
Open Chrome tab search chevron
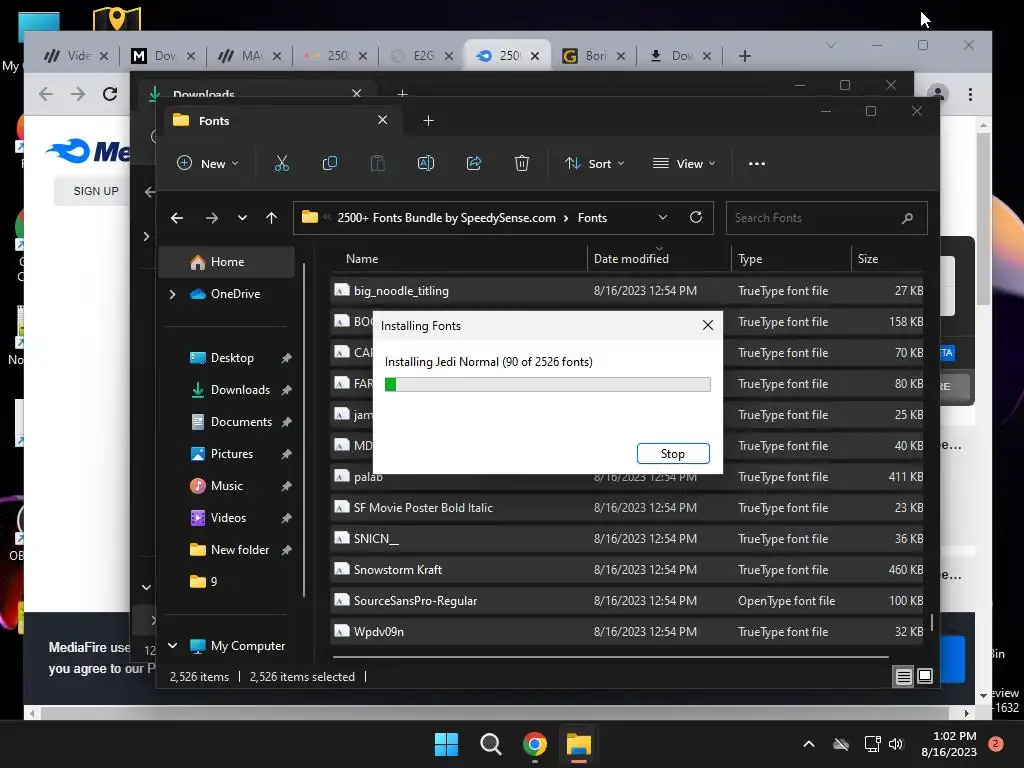click(831, 45)
